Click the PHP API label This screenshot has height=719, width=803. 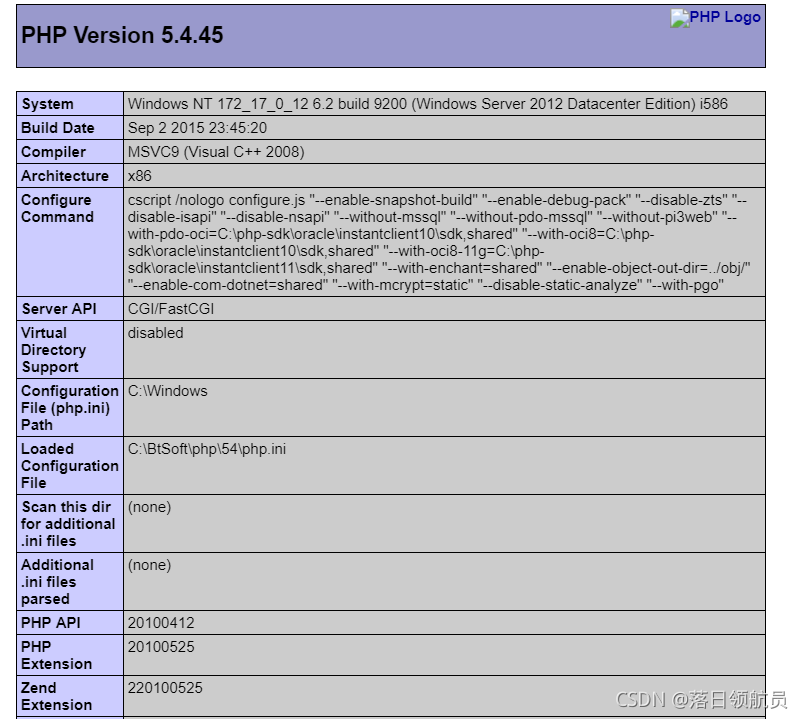coord(51,623)
